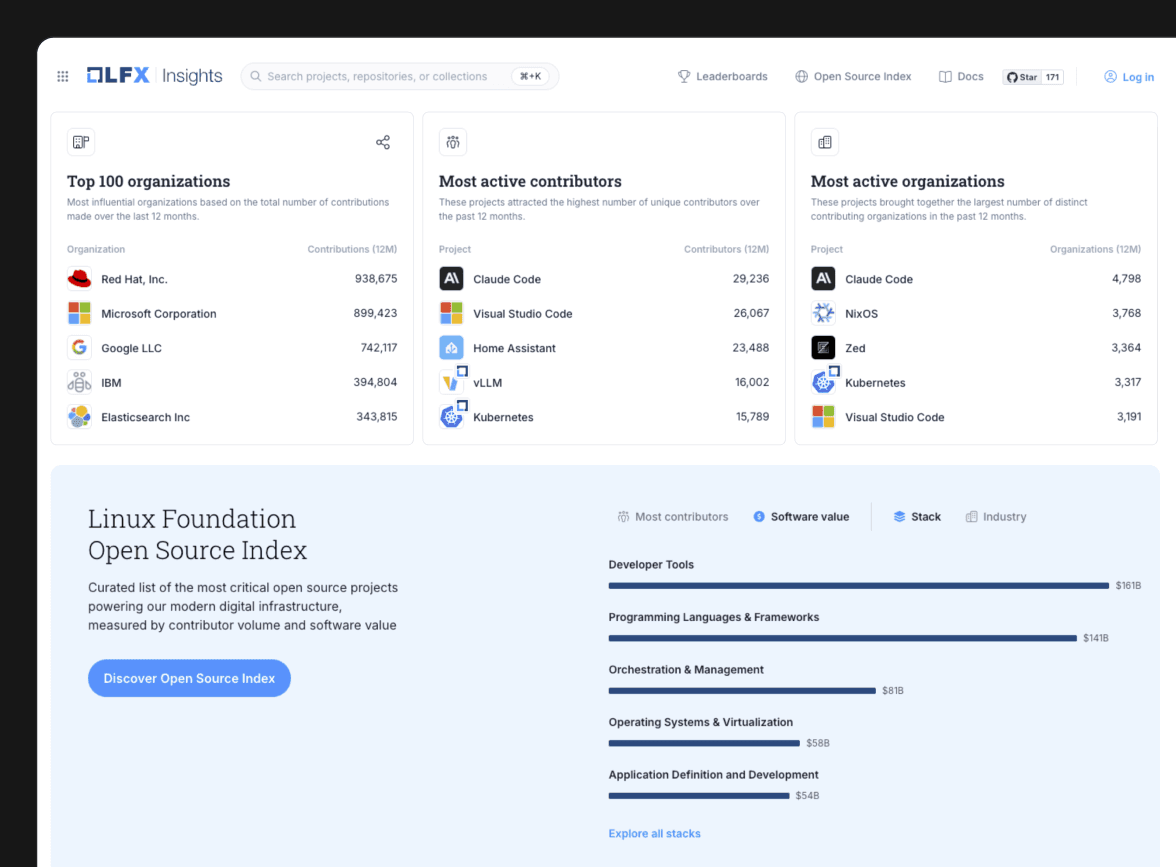Click inside the project search field
Image resolution: width=1176 pixels, height=867 pixels.
click(390, 76)
